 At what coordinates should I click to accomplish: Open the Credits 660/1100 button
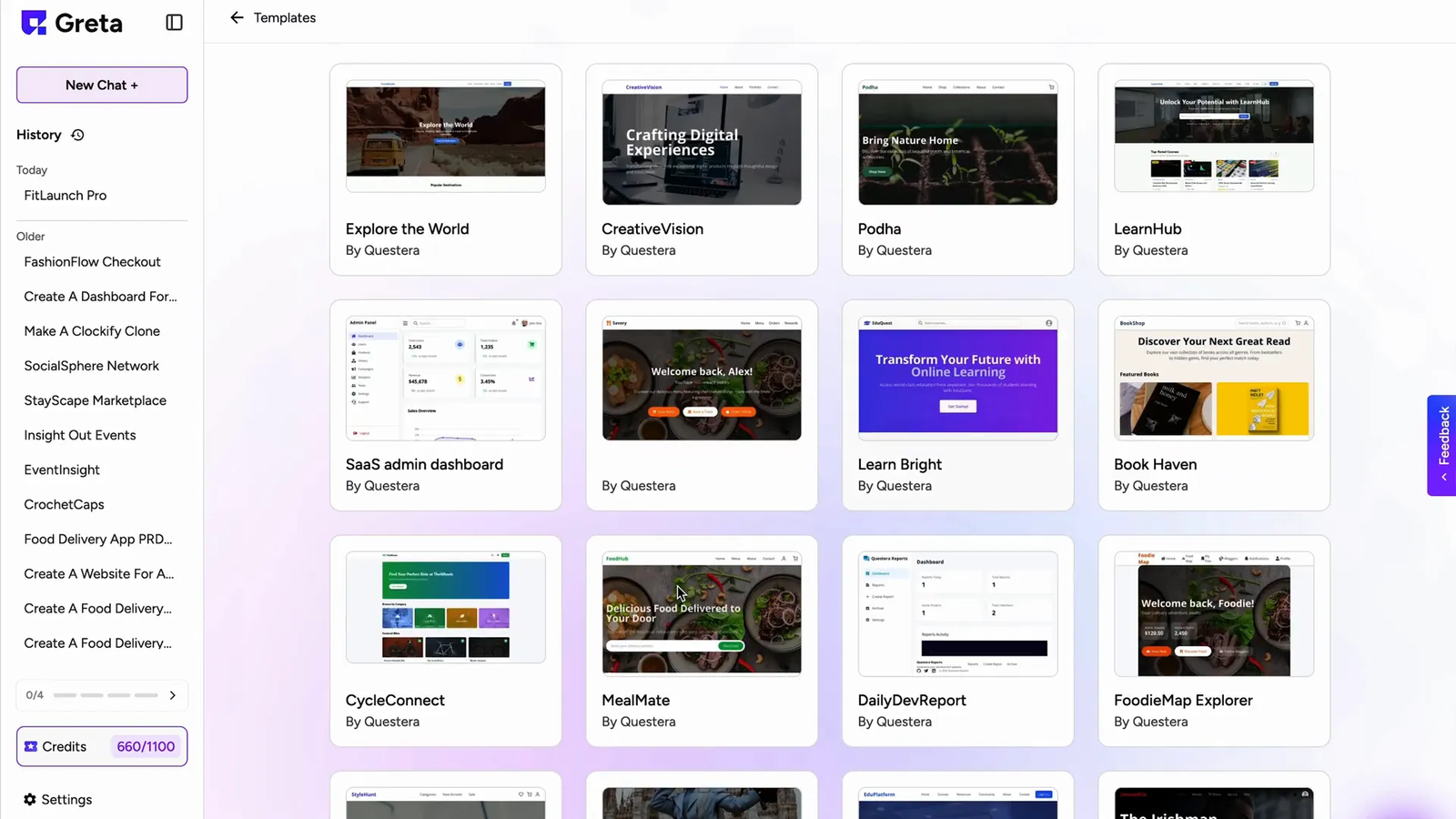[x=102, y=746]
